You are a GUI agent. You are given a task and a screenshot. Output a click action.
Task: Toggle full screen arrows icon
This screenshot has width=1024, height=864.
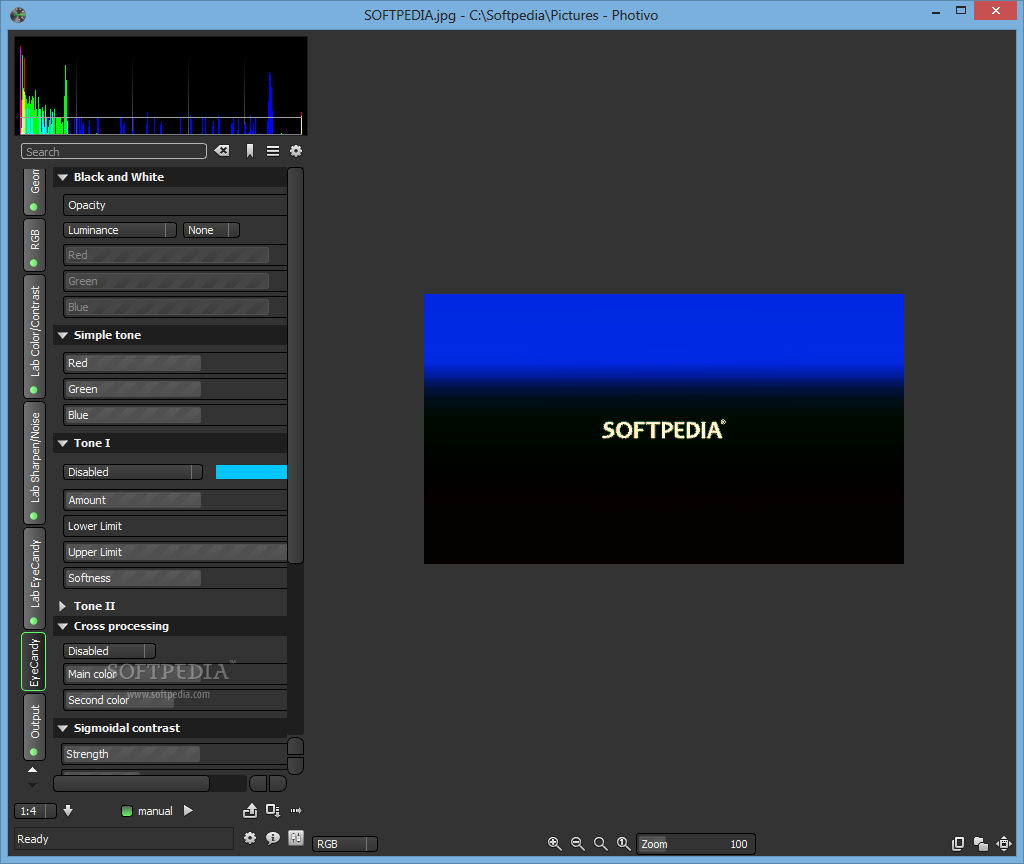[1004, 844]
